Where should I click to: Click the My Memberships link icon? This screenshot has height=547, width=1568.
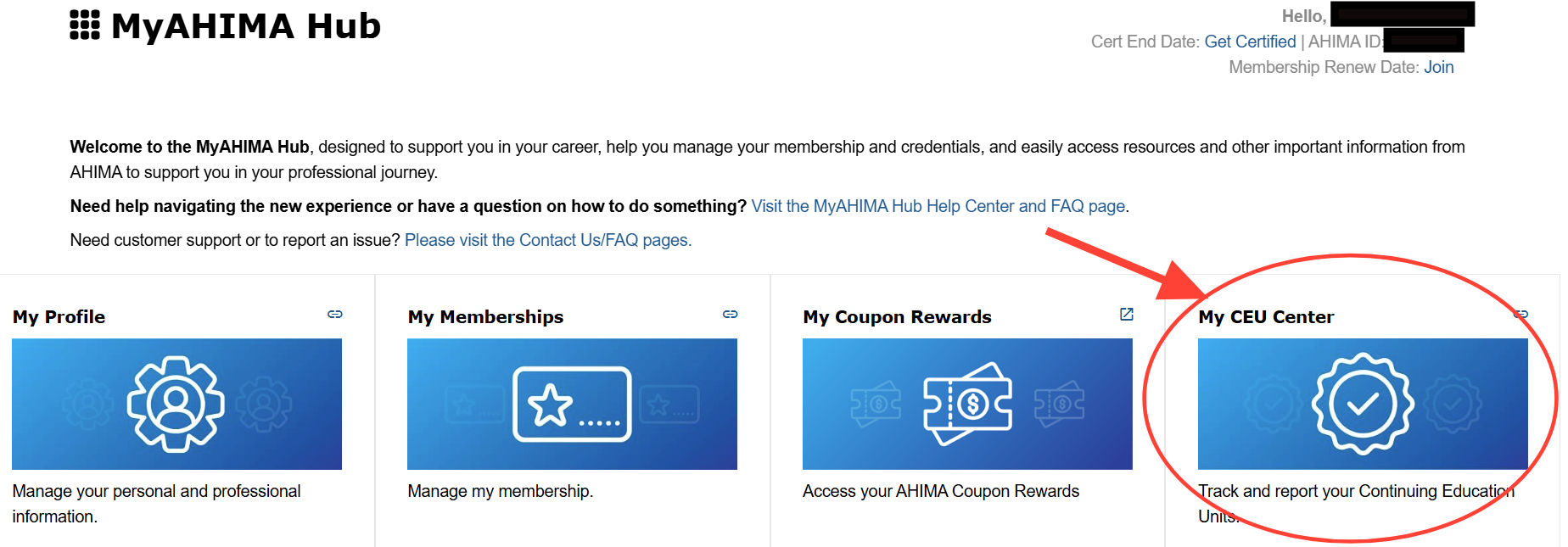[x=730, y=315]
